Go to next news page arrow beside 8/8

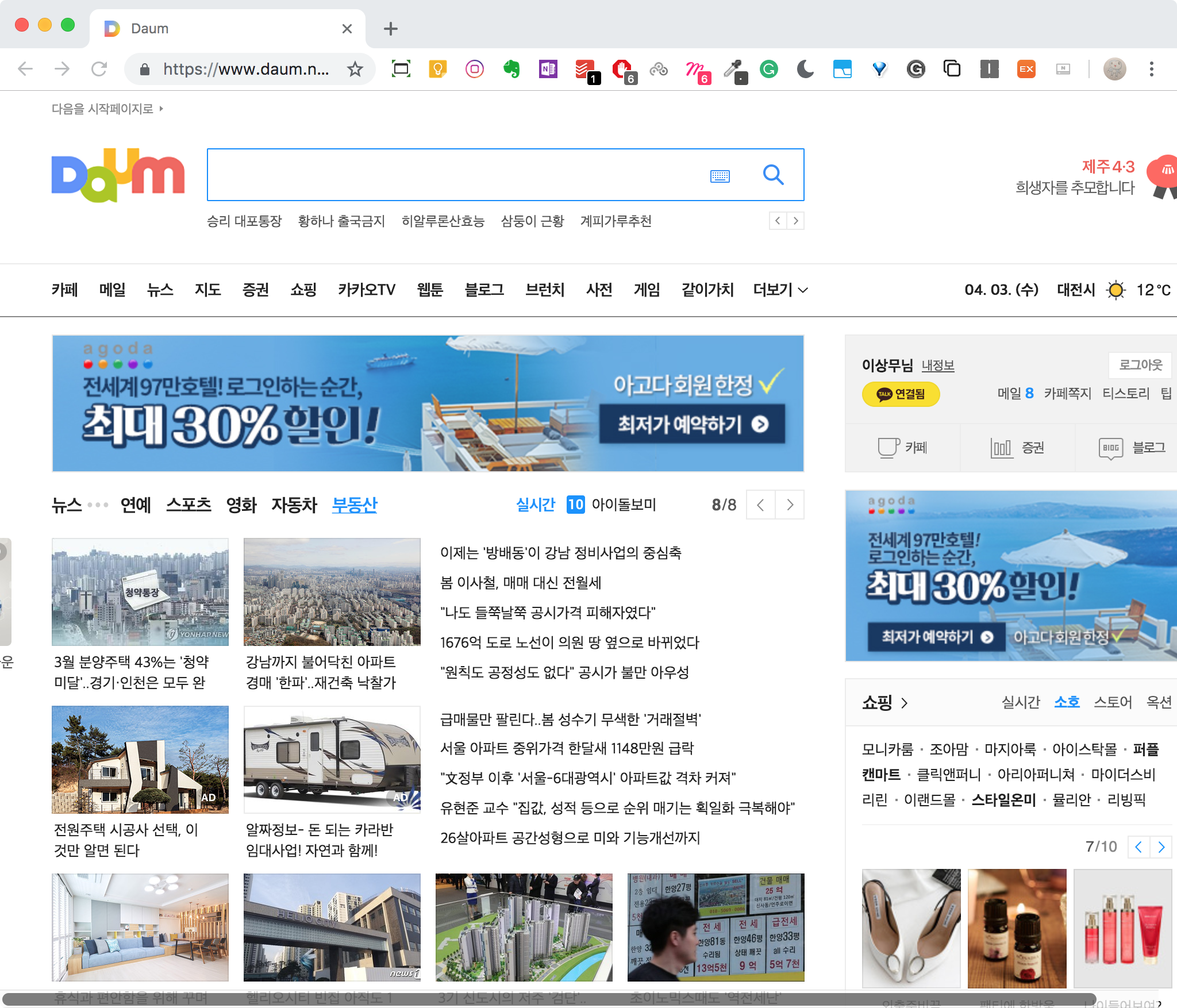tap(790, 505)
